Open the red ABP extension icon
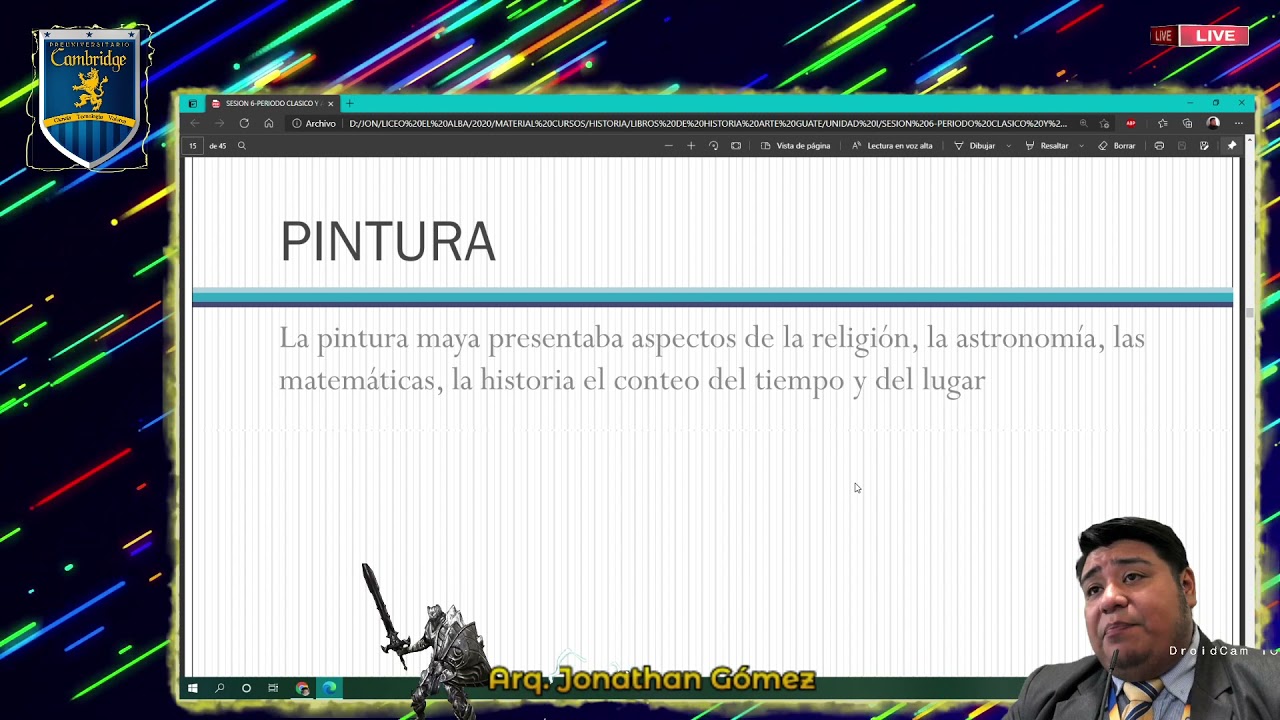This screenshot has width=1280, height=720. point(1131,123)
